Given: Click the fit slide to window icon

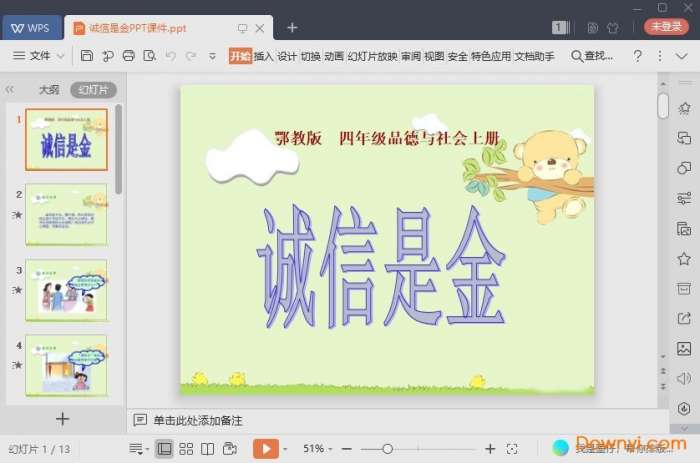Looking at the screenshot, I should point(512,449).
